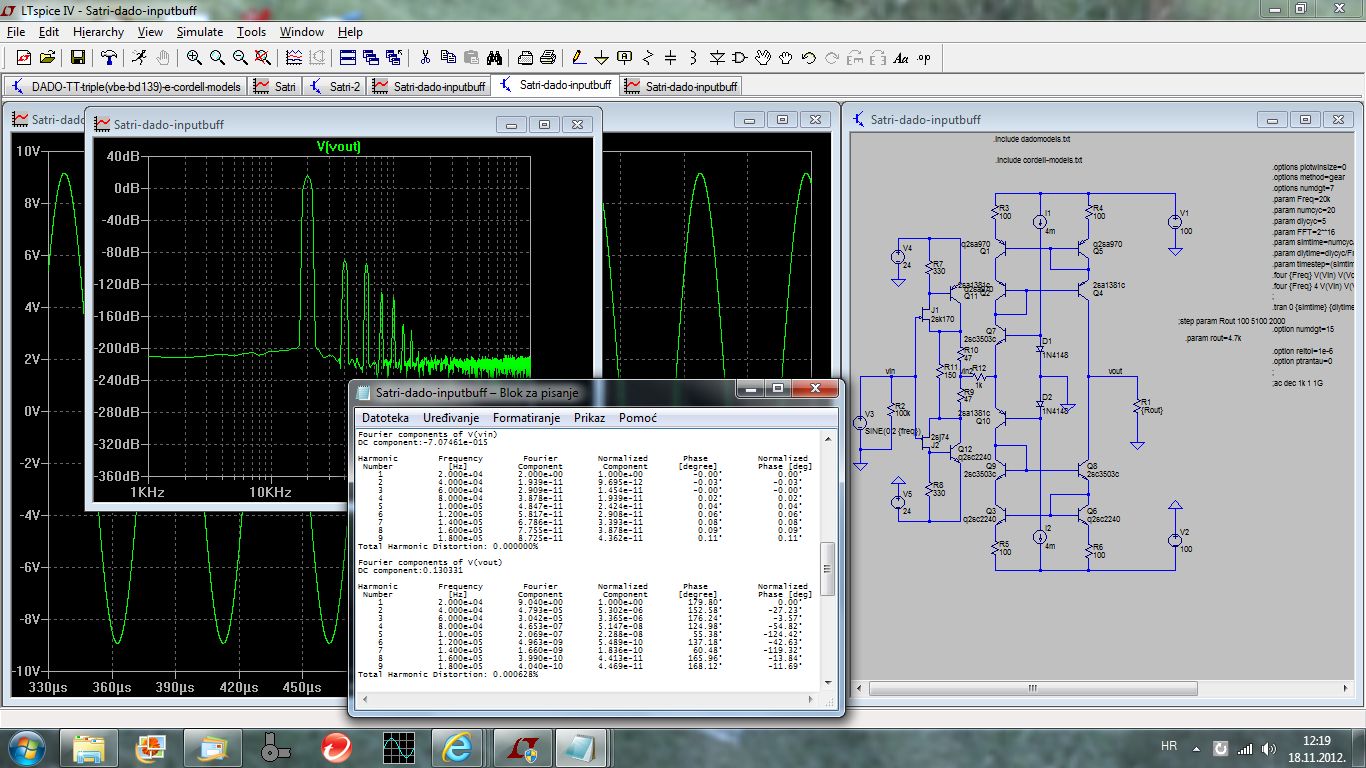Viewport: 1366px width, 768px height.
Task: Place a Ground symbol tool
Action: 602,57
